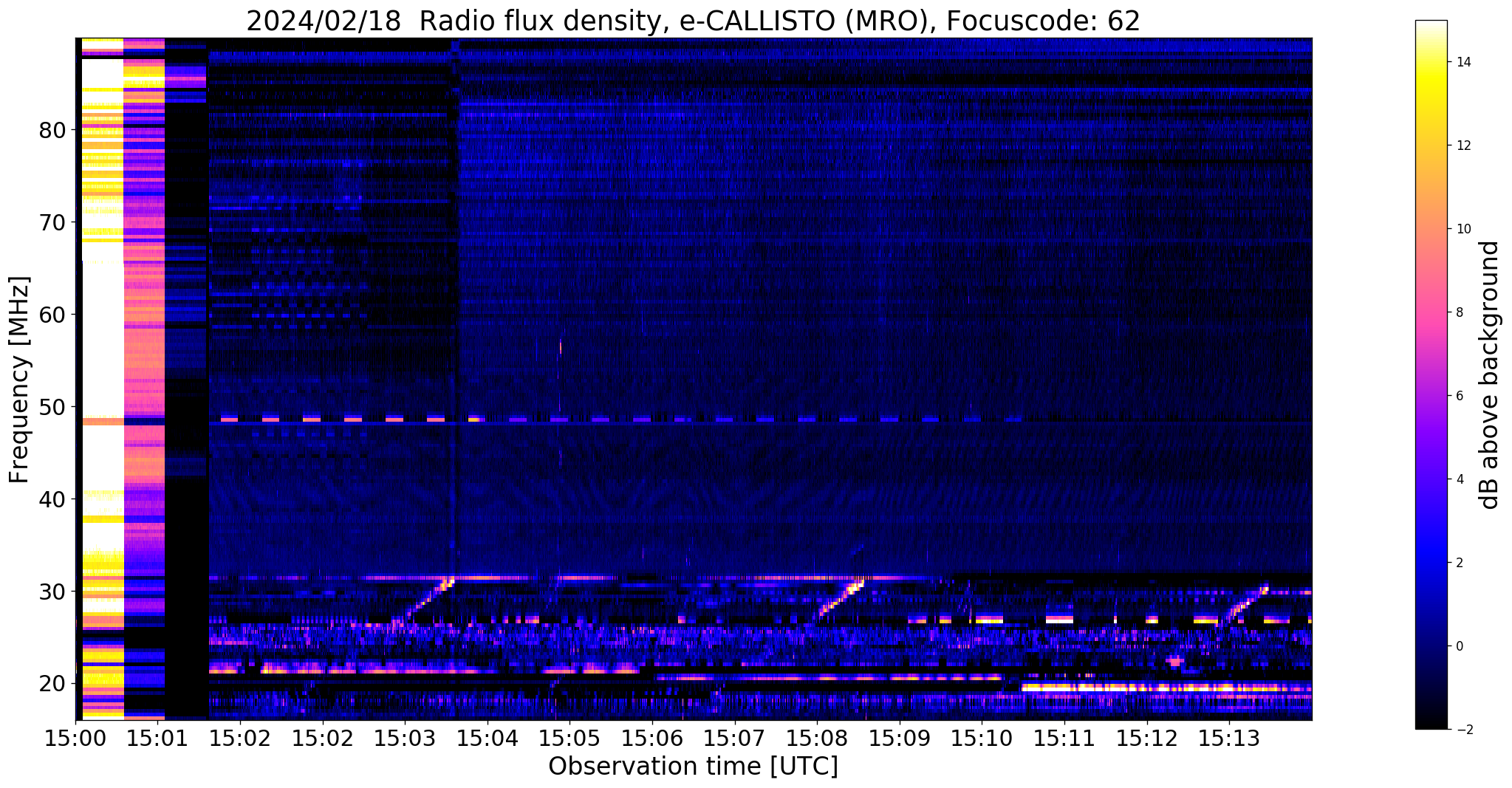Click frequency axis tick label 80
This screenshot has width=1512, height=788.
(x=53, y=131)
